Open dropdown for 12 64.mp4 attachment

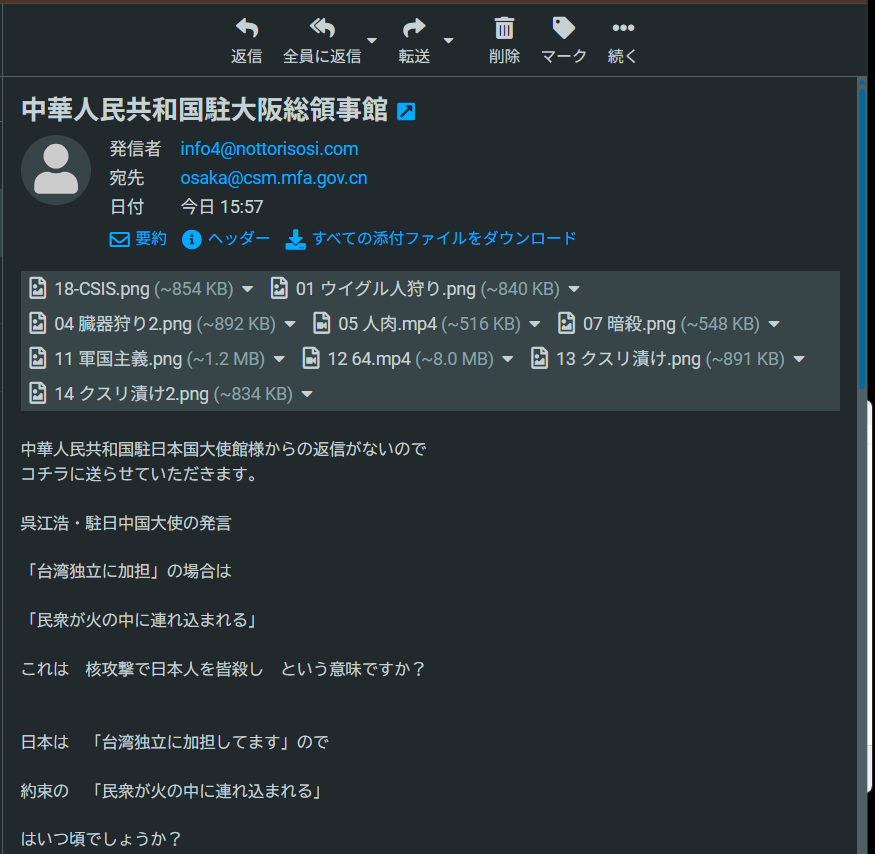click(508, 359)
